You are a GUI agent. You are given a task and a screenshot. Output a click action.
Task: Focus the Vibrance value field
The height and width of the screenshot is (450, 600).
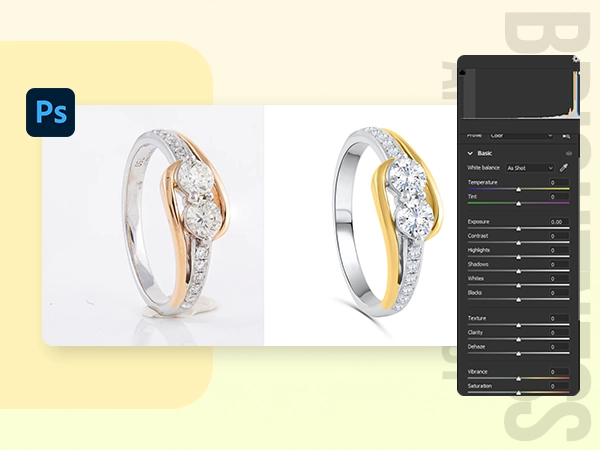click(x=558, y=372)
